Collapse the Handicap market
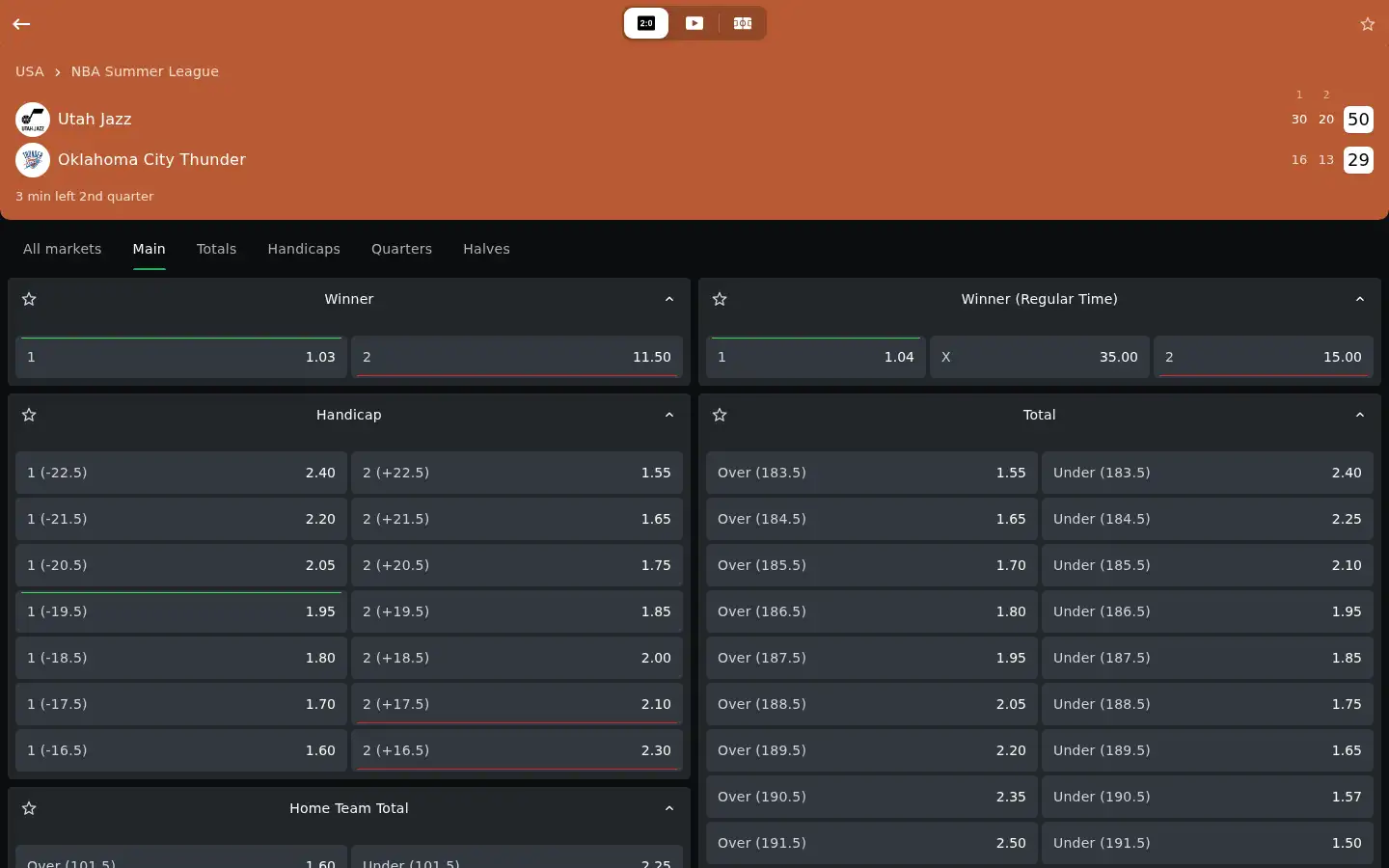 click(669, 415)
